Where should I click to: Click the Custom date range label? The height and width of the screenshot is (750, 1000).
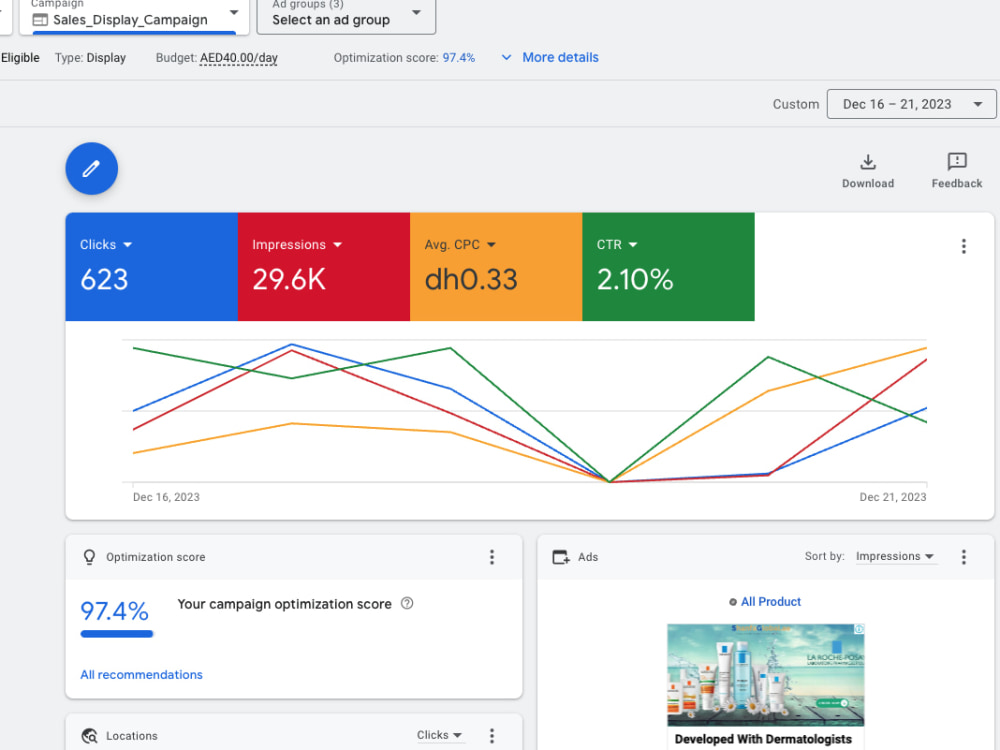pos(796,104)
